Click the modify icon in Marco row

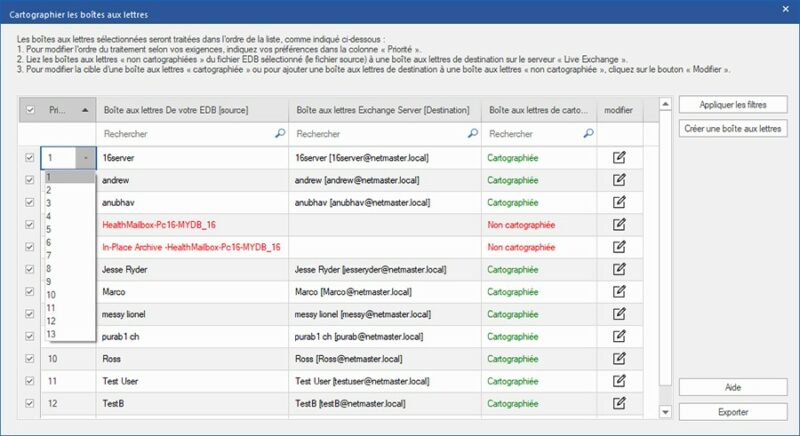(619, 292)
